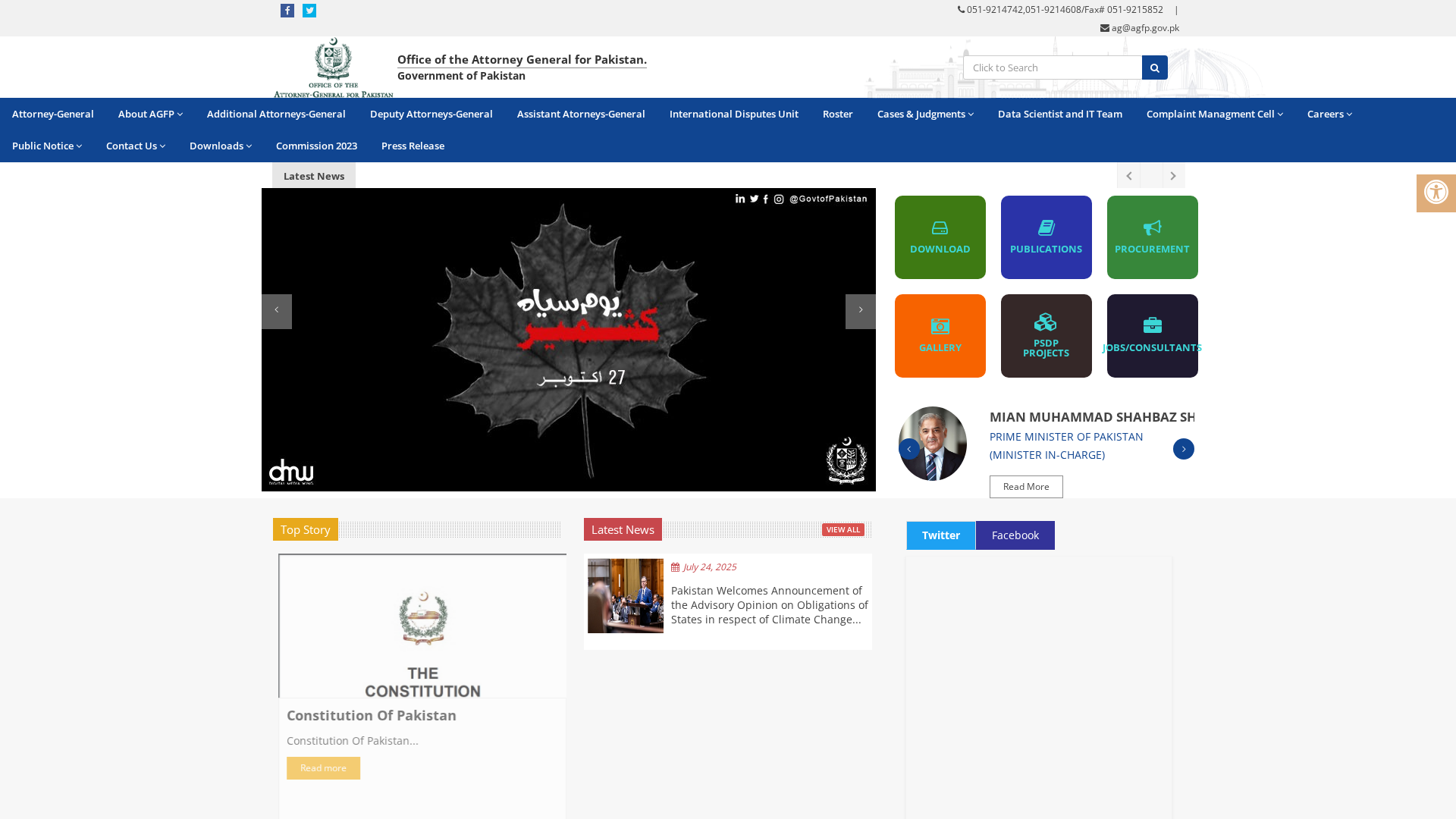Click the search magnifier button
Screen dimensions: 1456x819
point(1154,67)
